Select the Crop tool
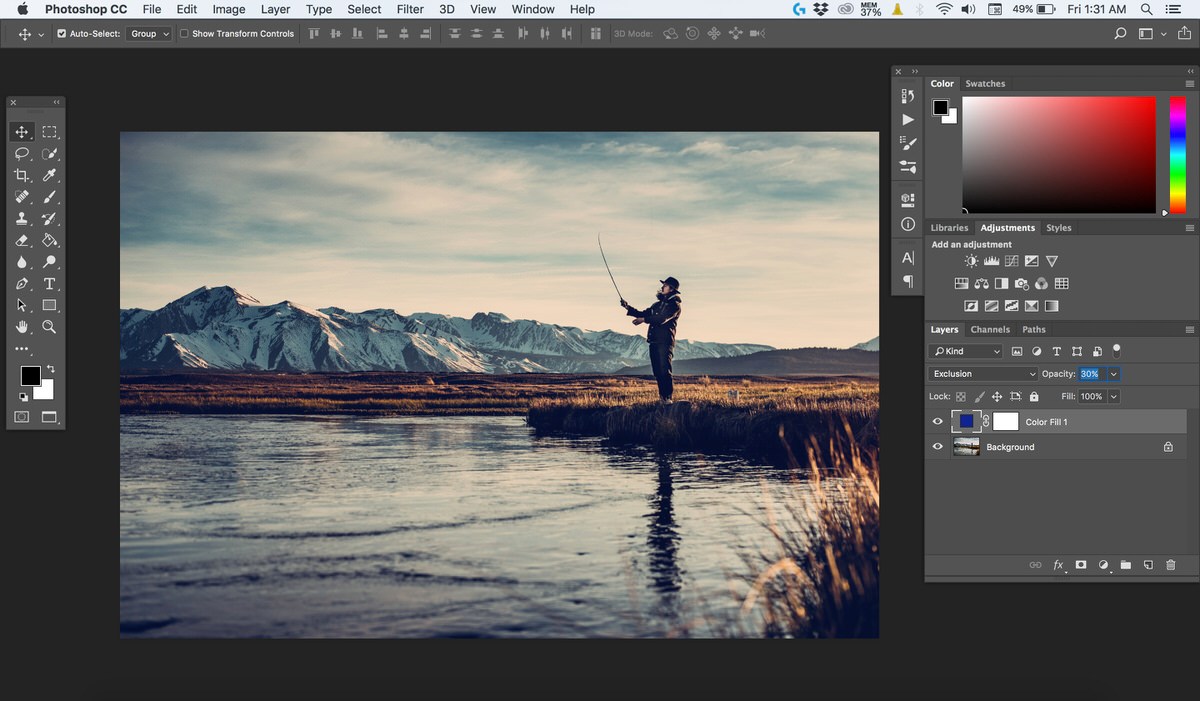The image size is (1200, 701). 21,175
